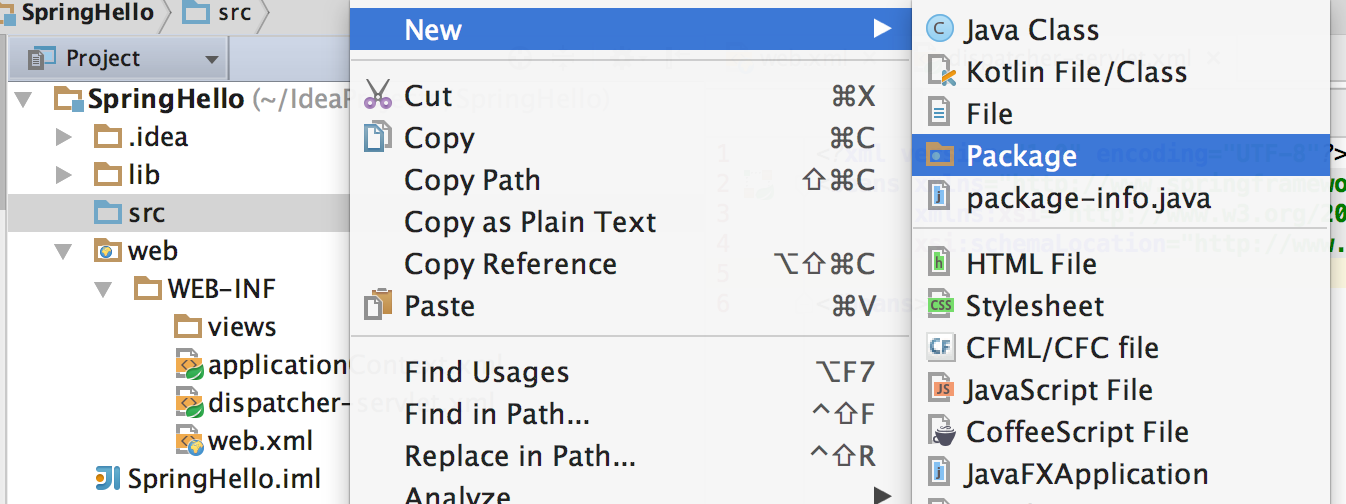Click the Paste clipboard icon

pos(378,305)
